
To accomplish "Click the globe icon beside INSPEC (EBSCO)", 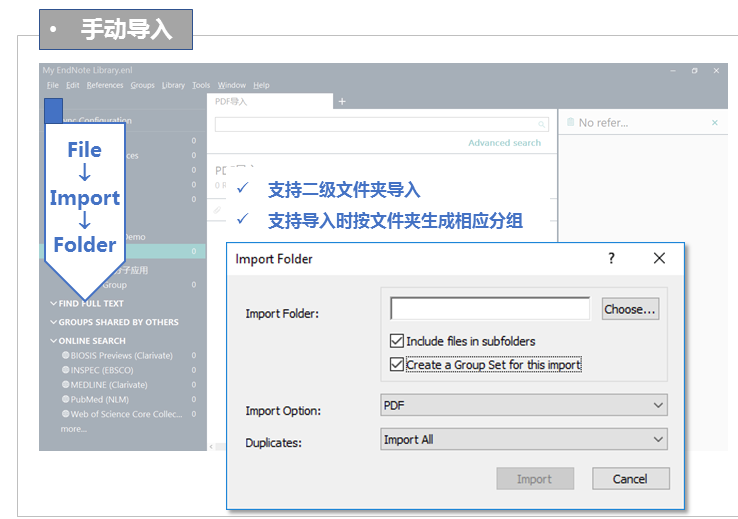I will point(65,369).
